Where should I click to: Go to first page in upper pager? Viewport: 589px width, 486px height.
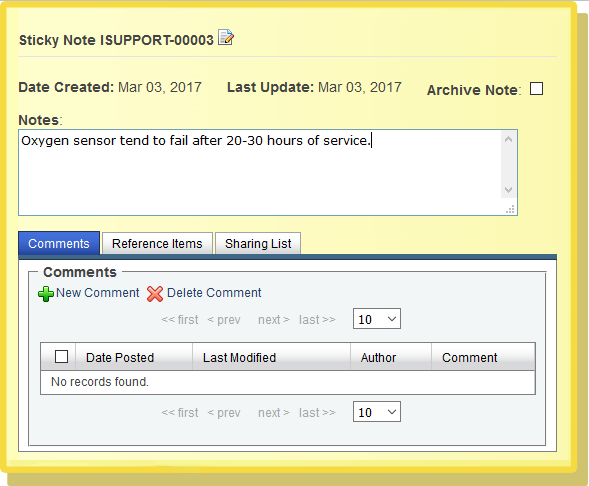click(180, 320)
